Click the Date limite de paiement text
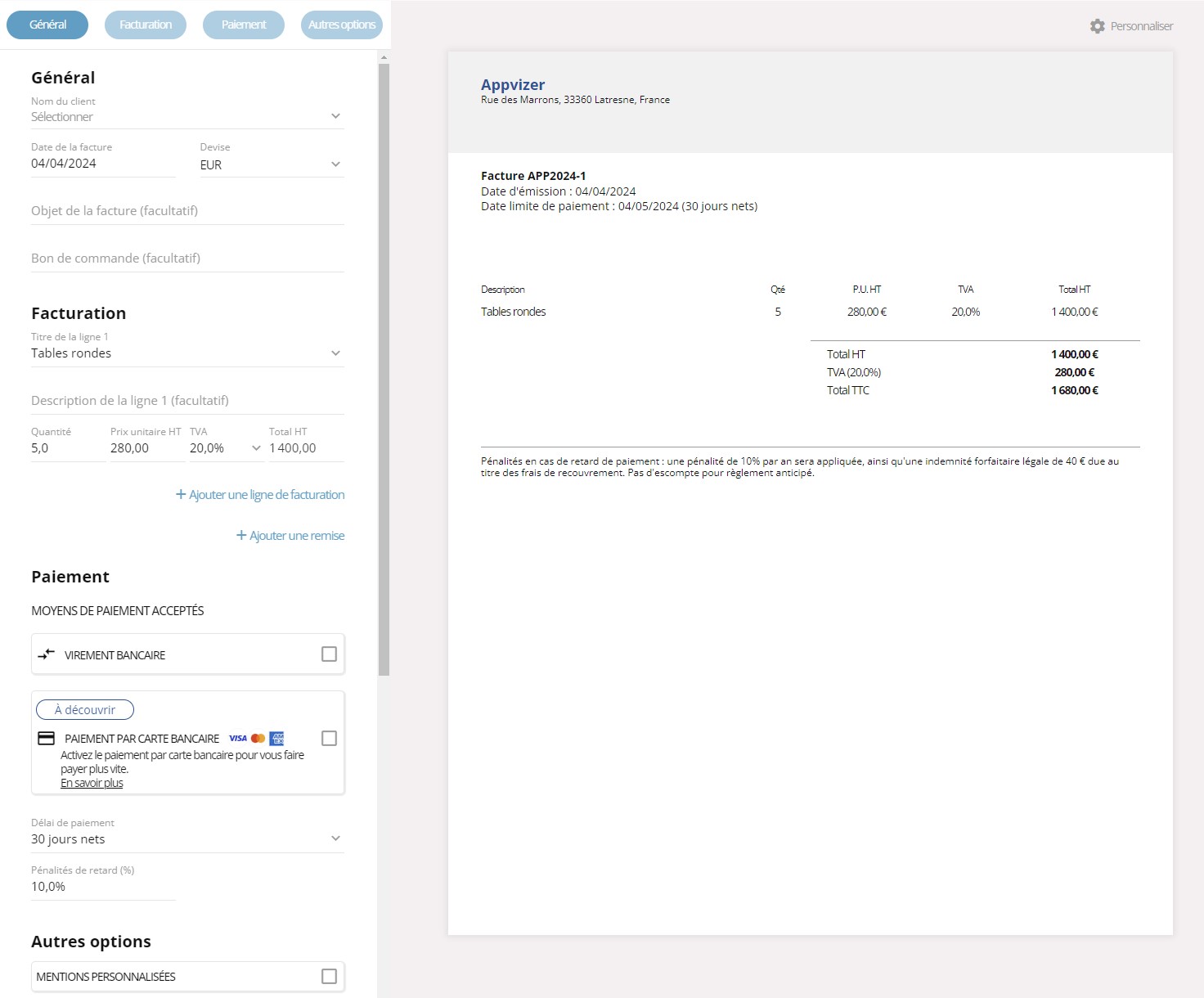The width and height of the screenshot is (1204, 998). pyautogui.click(x=619, y=206)
